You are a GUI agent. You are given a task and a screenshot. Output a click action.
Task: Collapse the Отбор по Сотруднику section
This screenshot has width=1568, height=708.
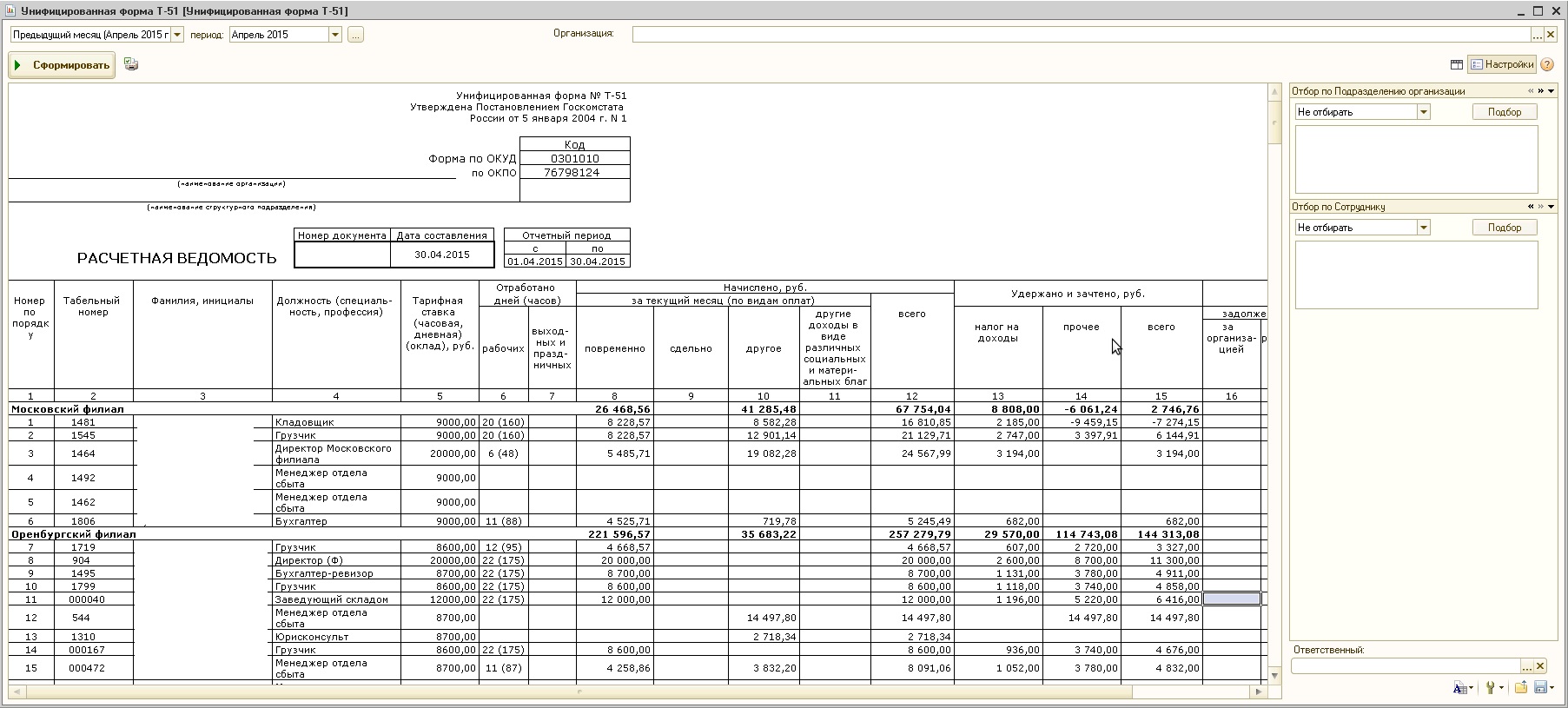[x=1551, y=207]
